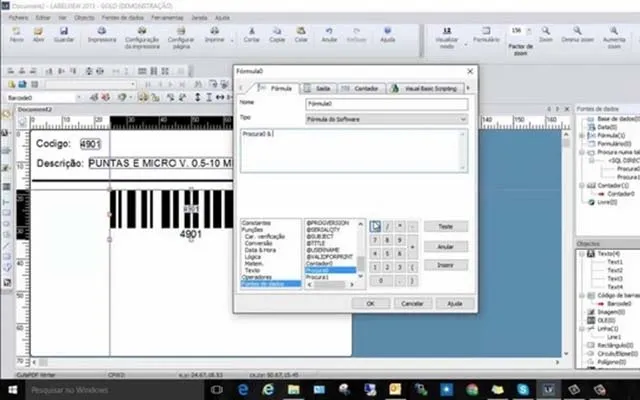Open the Tipo combo box in dialog
640x400 pixels.
point(387,119)
